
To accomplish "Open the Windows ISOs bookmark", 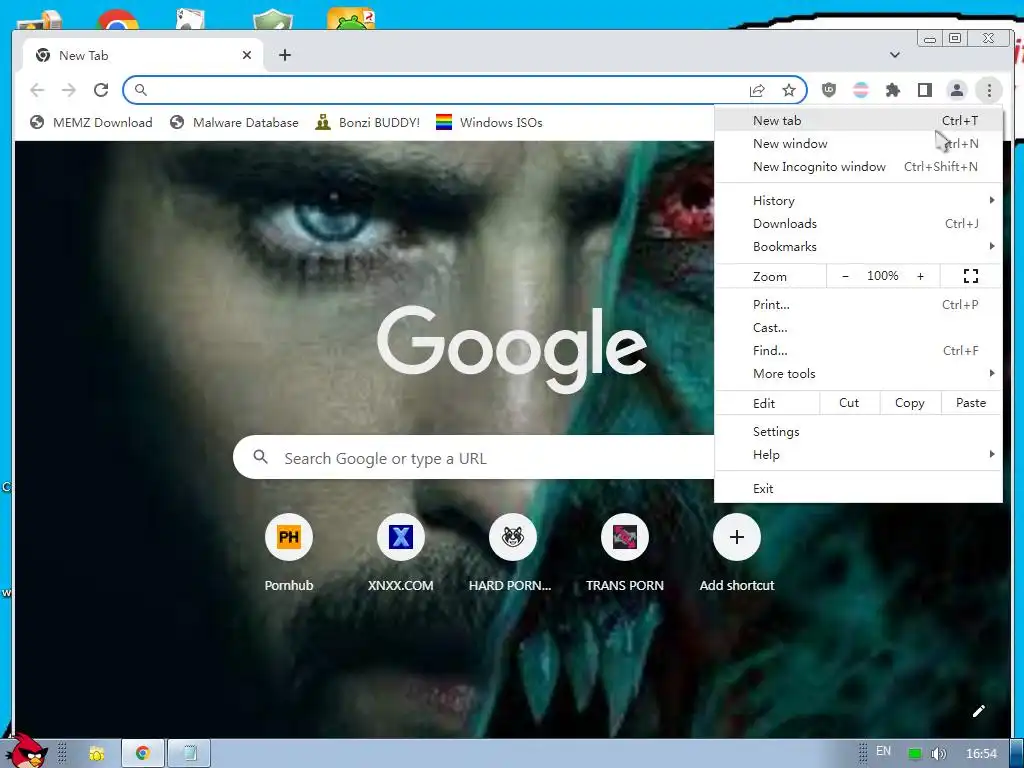I will 488,123.
